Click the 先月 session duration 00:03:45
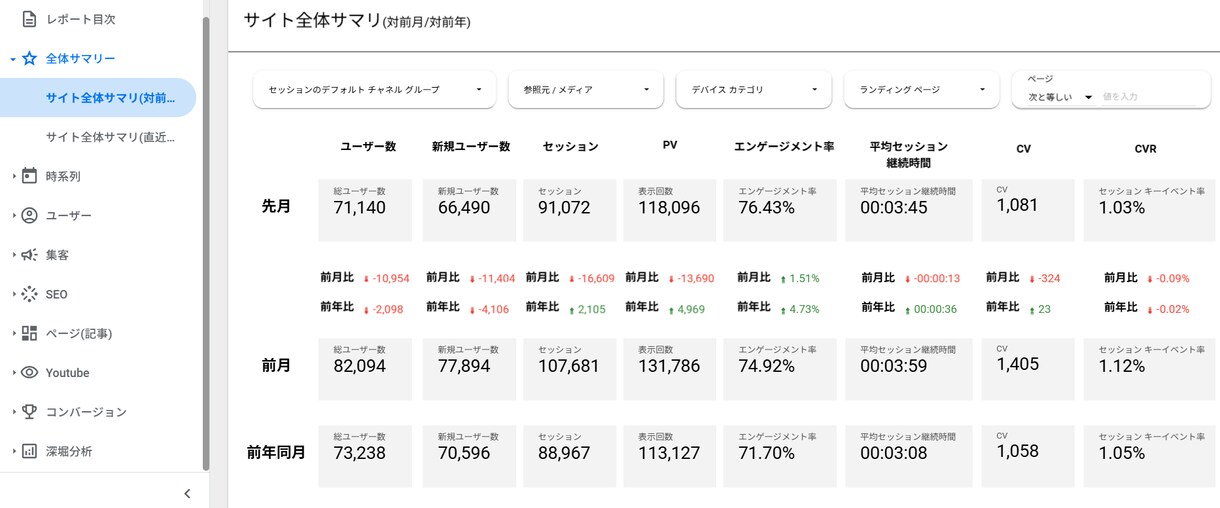 tap(894, 208)
